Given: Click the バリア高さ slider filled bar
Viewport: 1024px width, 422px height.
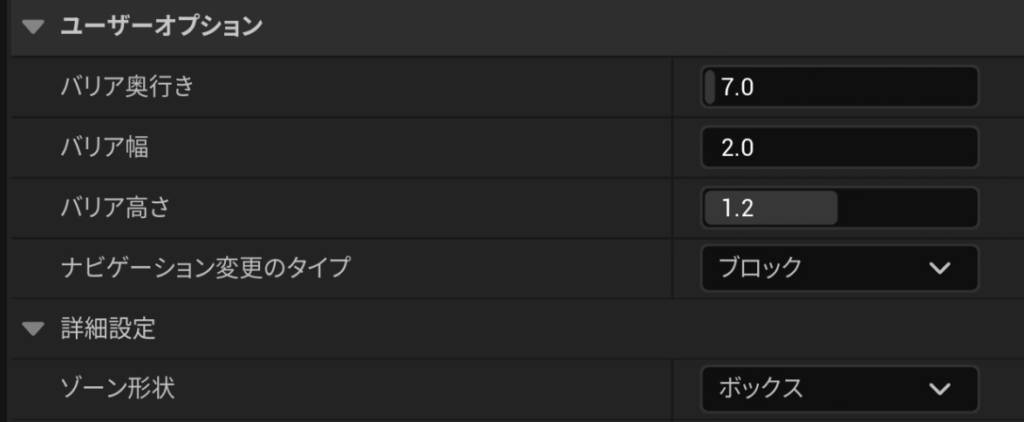Looking at the screenshot, I should pyautogui.click(x=770, y=208).
